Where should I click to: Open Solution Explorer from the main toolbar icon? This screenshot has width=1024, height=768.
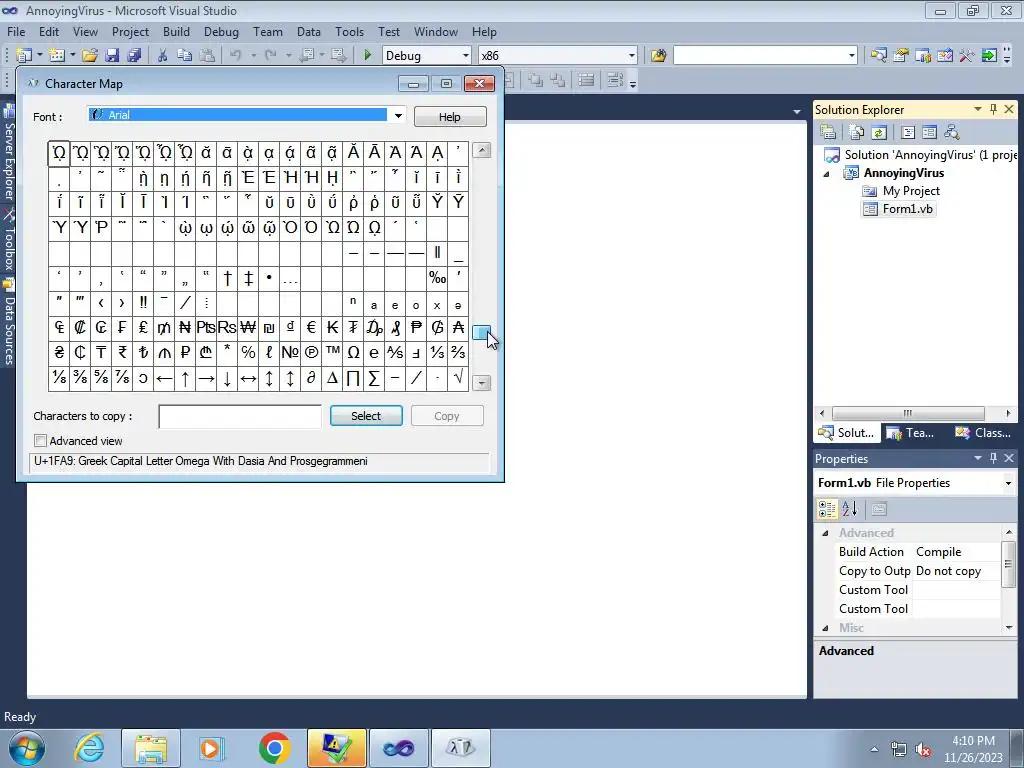point(879,56)
